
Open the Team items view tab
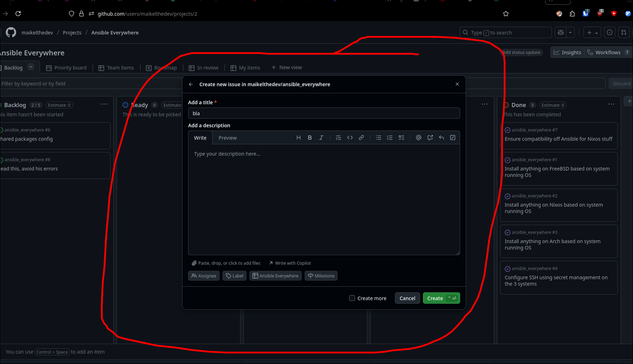tap(116, 67)
